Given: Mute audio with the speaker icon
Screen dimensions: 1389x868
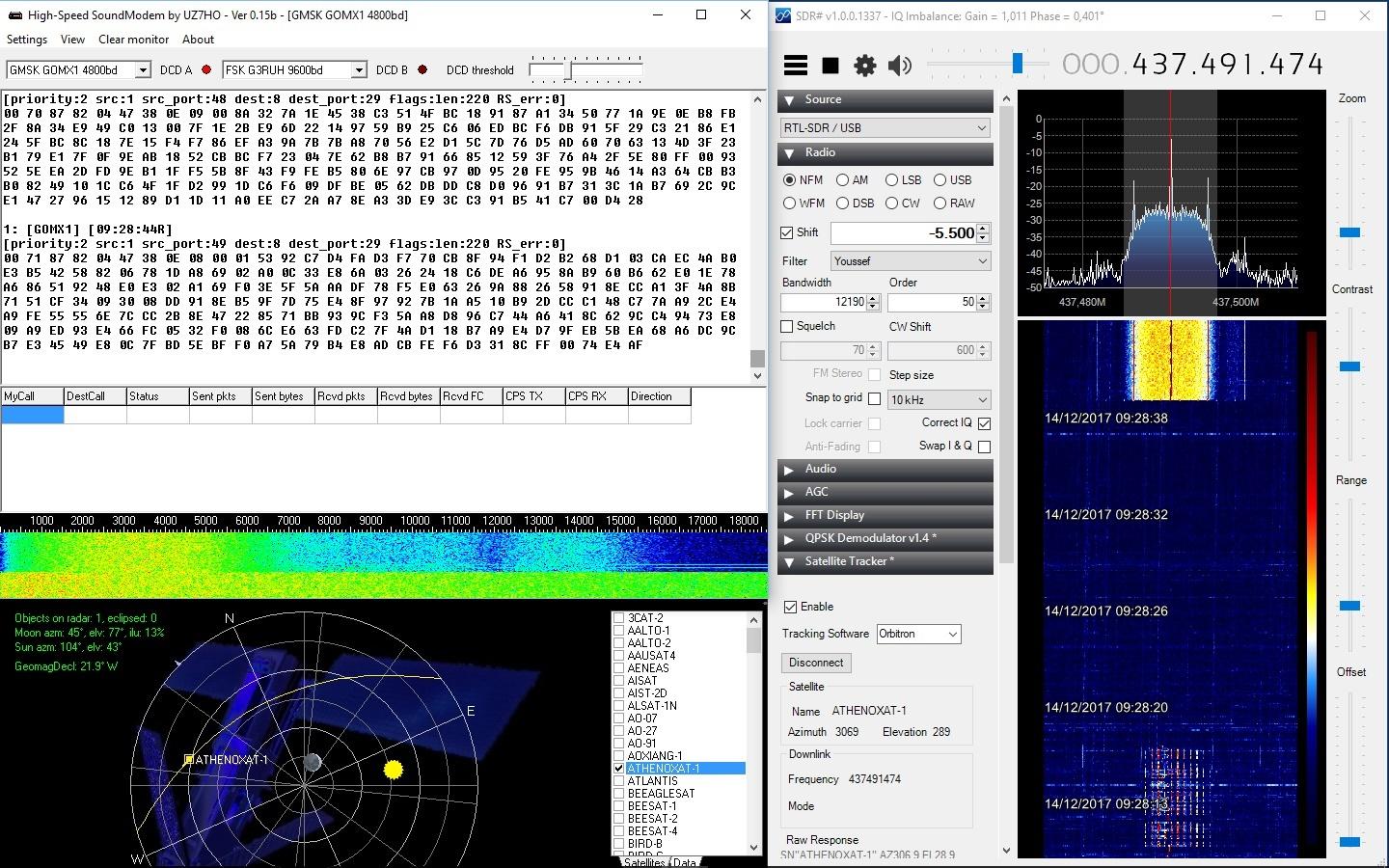Looking at the screenshot, I should [x=899, y=65].
